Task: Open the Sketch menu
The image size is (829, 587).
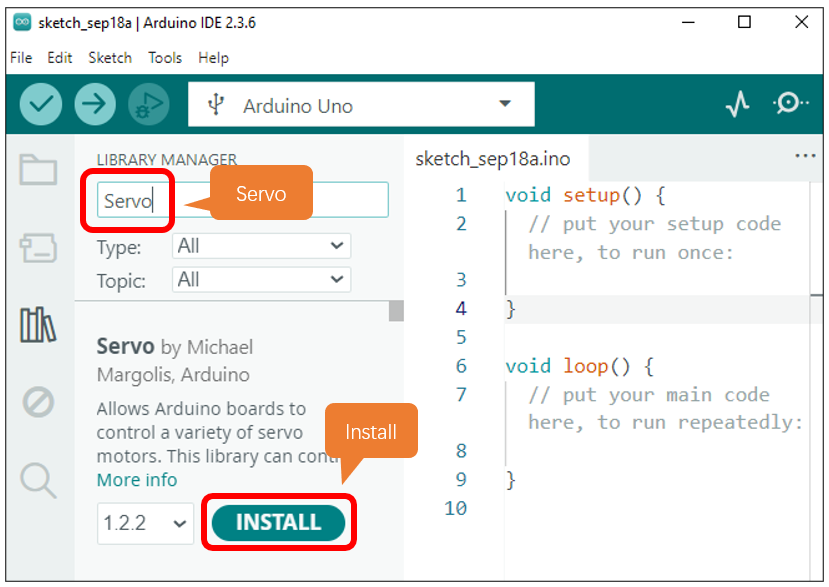Action: (x=110, y=58)
